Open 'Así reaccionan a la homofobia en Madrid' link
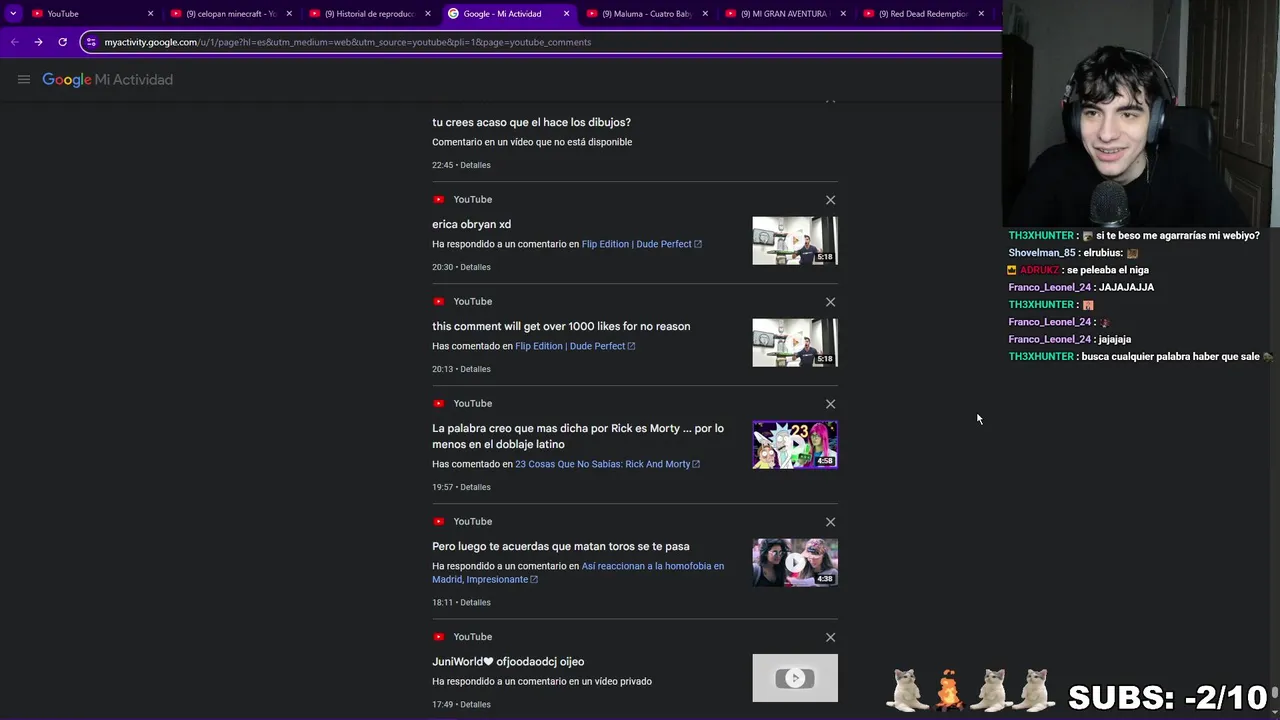 [578, 573]
